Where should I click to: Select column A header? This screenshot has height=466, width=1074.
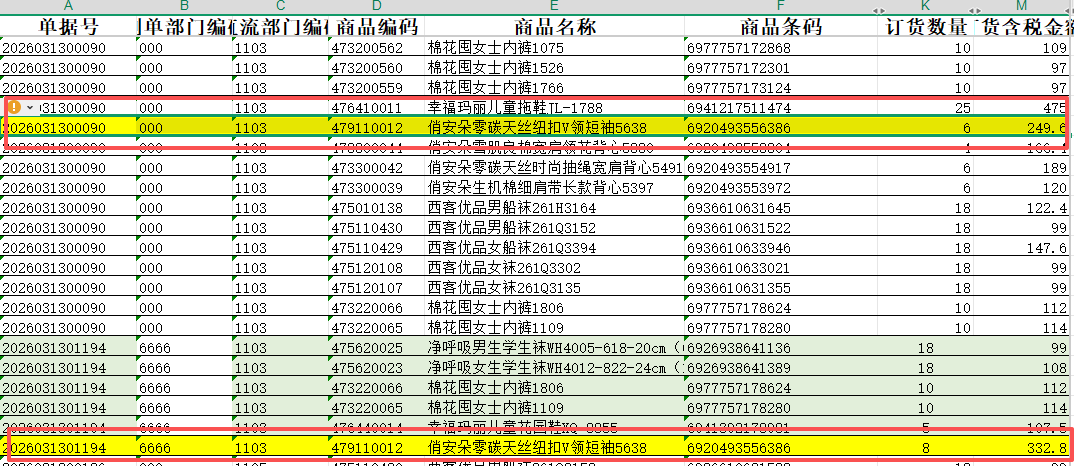68,8
